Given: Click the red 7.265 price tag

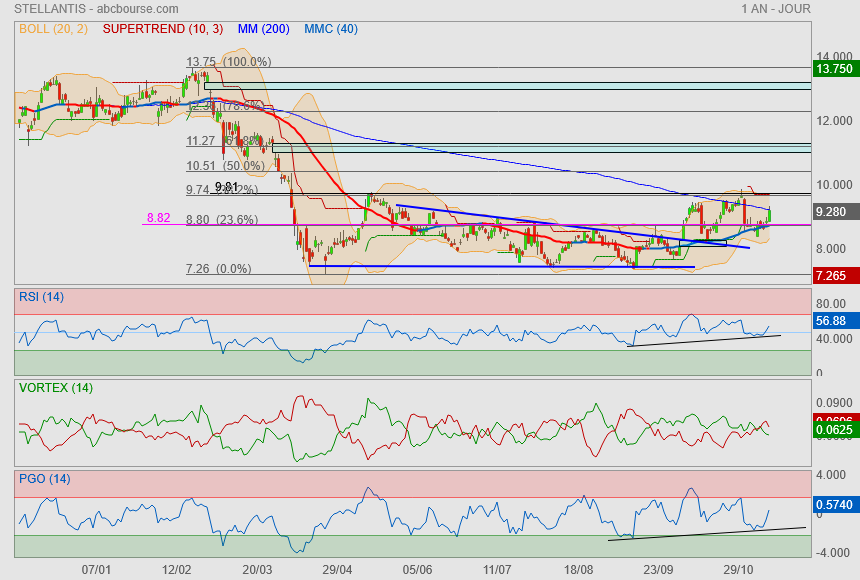Looking at the screenshot, I should 833,275.
